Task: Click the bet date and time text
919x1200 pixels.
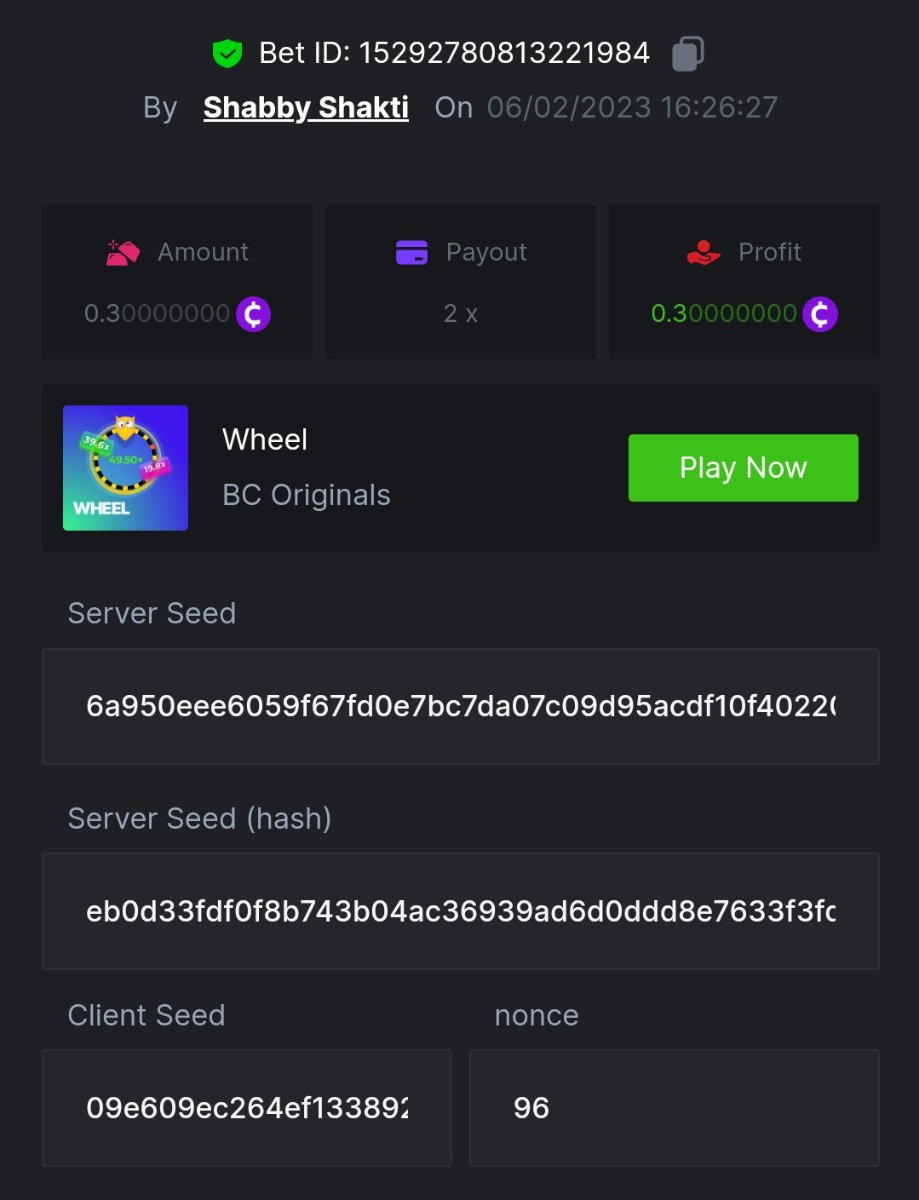Action: click(632, 108)
